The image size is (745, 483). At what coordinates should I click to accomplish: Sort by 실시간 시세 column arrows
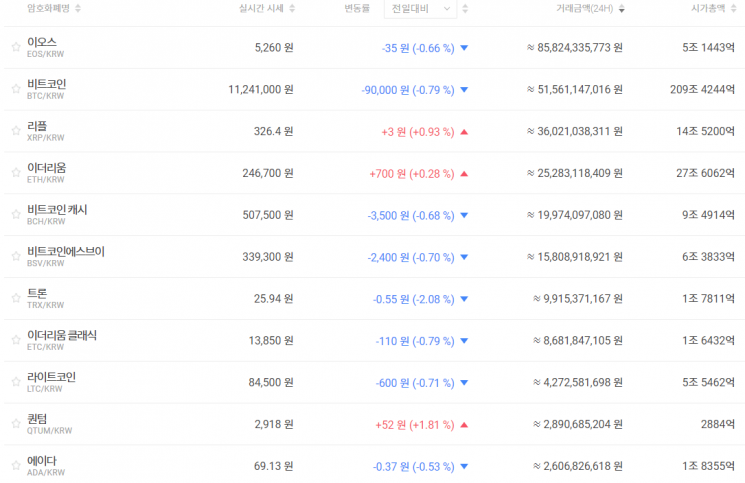pos(292,9)
